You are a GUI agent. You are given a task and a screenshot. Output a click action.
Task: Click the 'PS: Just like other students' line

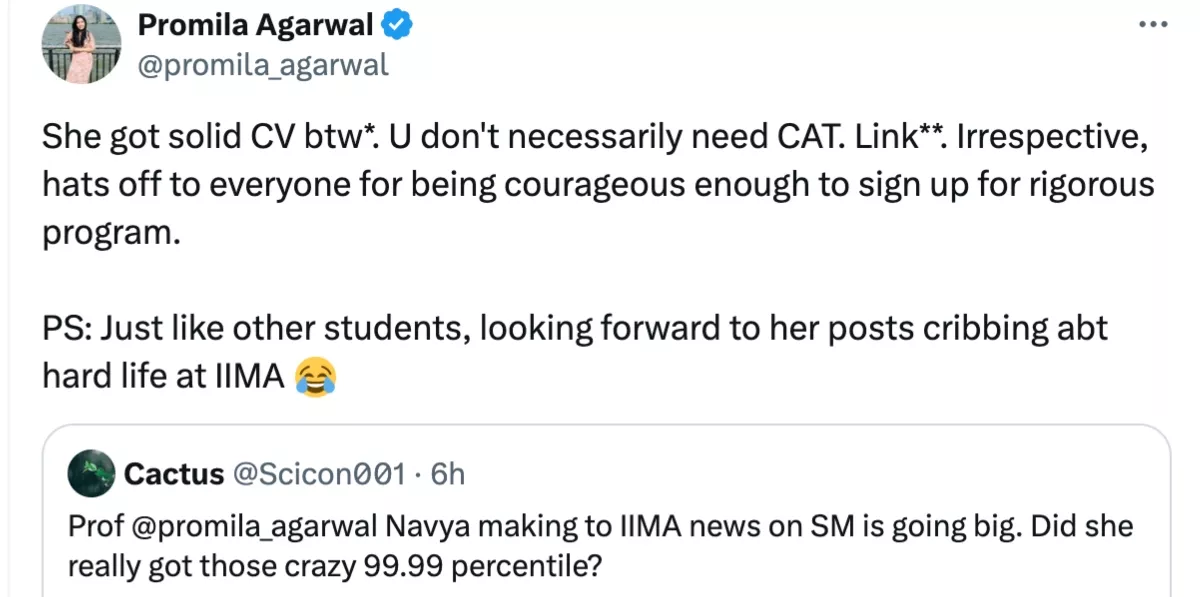574,329
